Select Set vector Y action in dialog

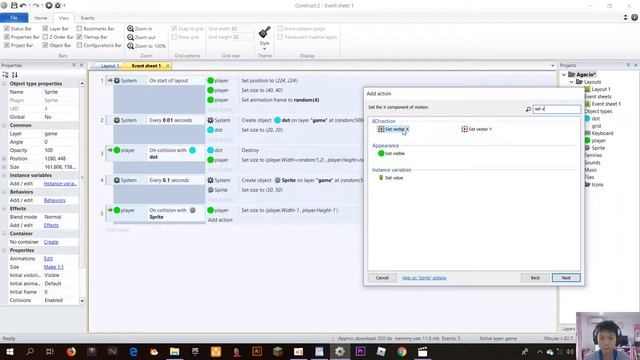tap(476, 129)
